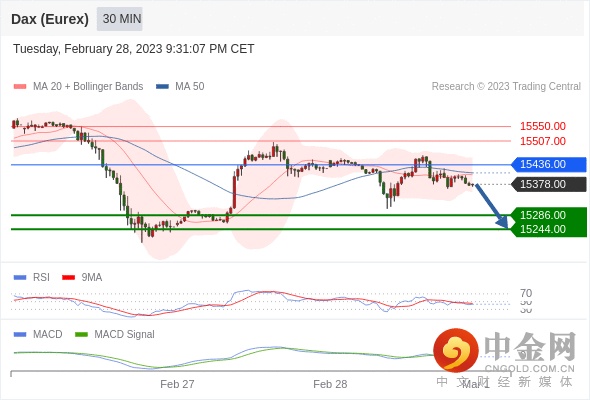Click the Feb 27 date axis label
This screenshot has width=590, height=400.
pos(177,384)
